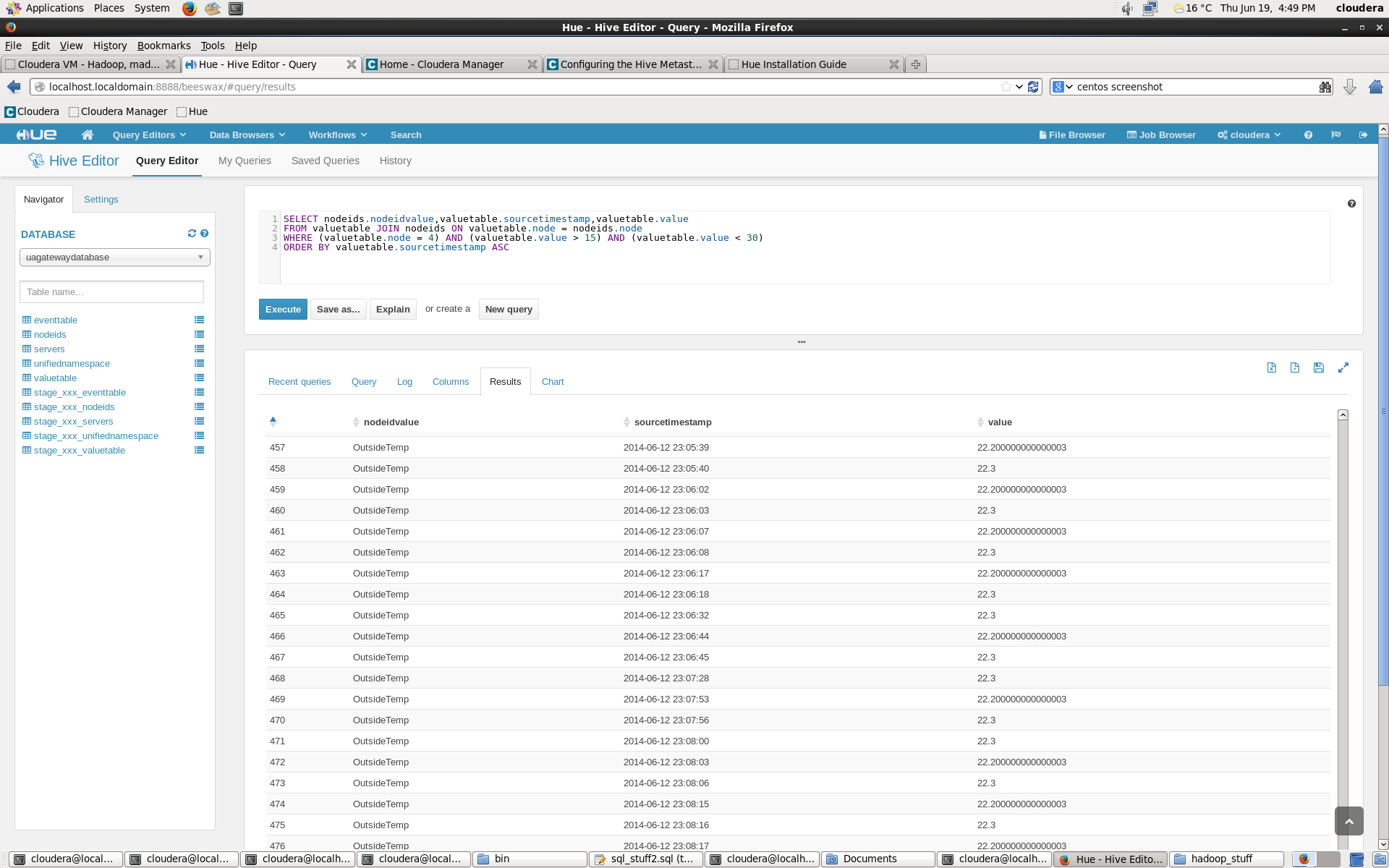Sort by sourcetimestamp column
The height and width of the screenshot is (868, 1389).
coord(672,422)
